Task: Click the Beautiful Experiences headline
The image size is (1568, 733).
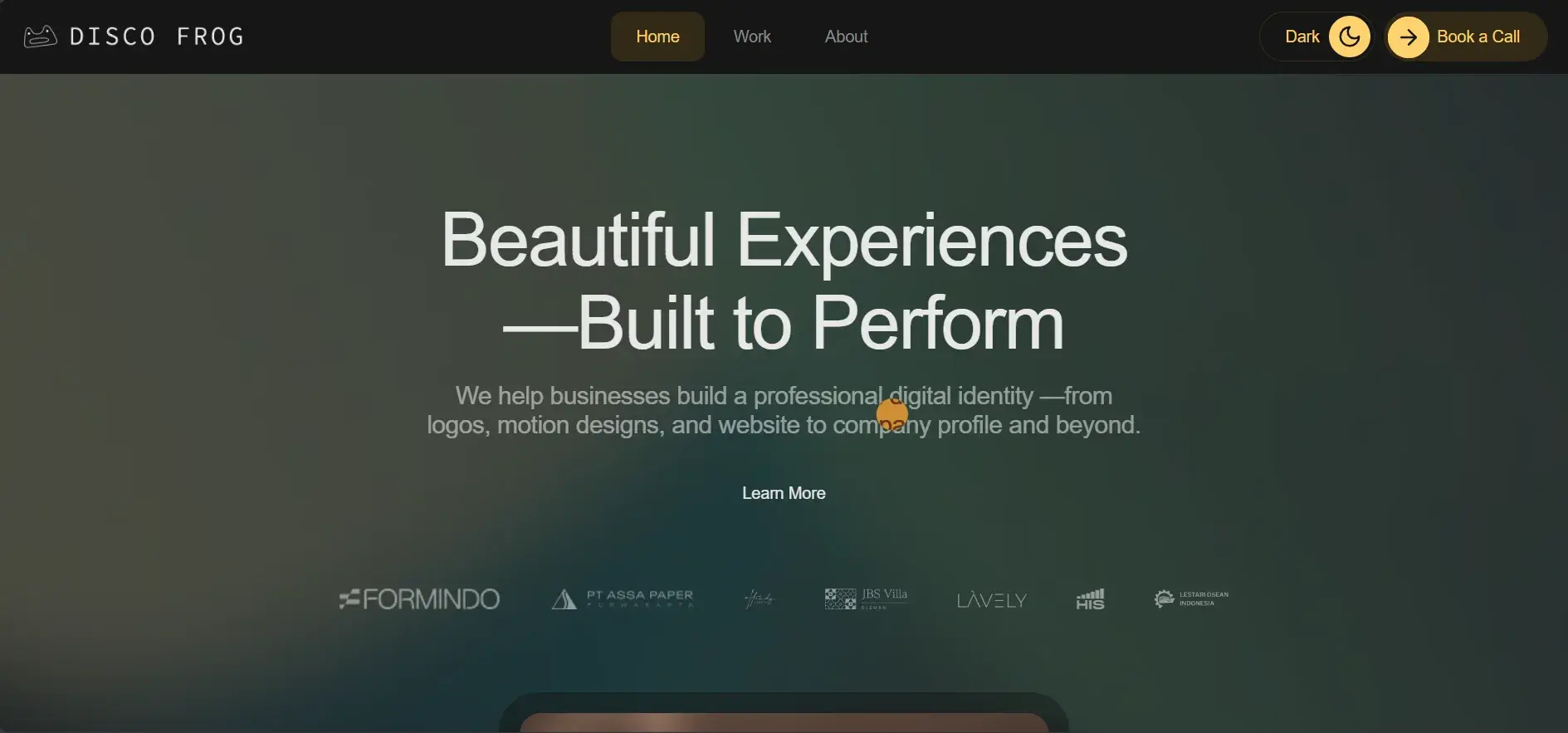Action: pos(784,281)
